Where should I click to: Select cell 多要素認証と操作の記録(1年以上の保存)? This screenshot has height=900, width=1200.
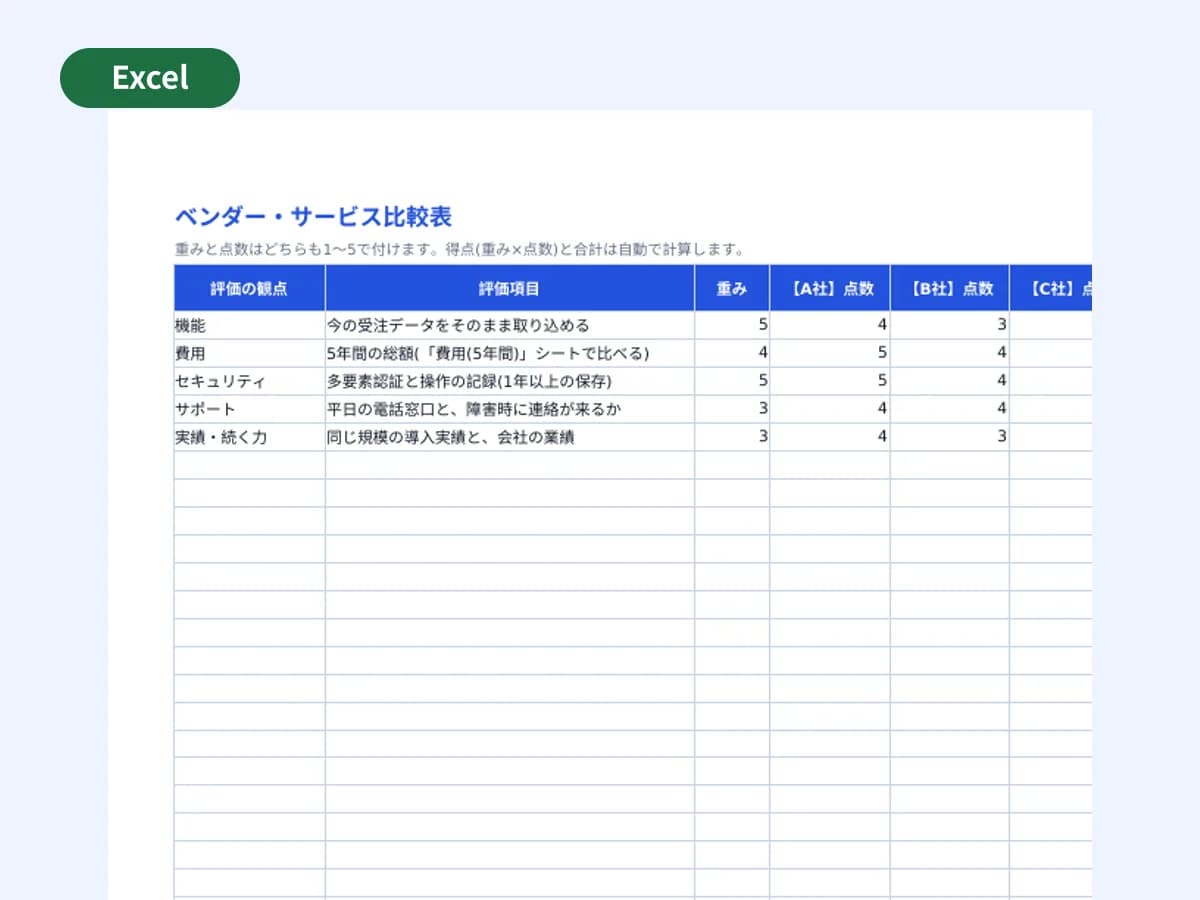[510, 381]
